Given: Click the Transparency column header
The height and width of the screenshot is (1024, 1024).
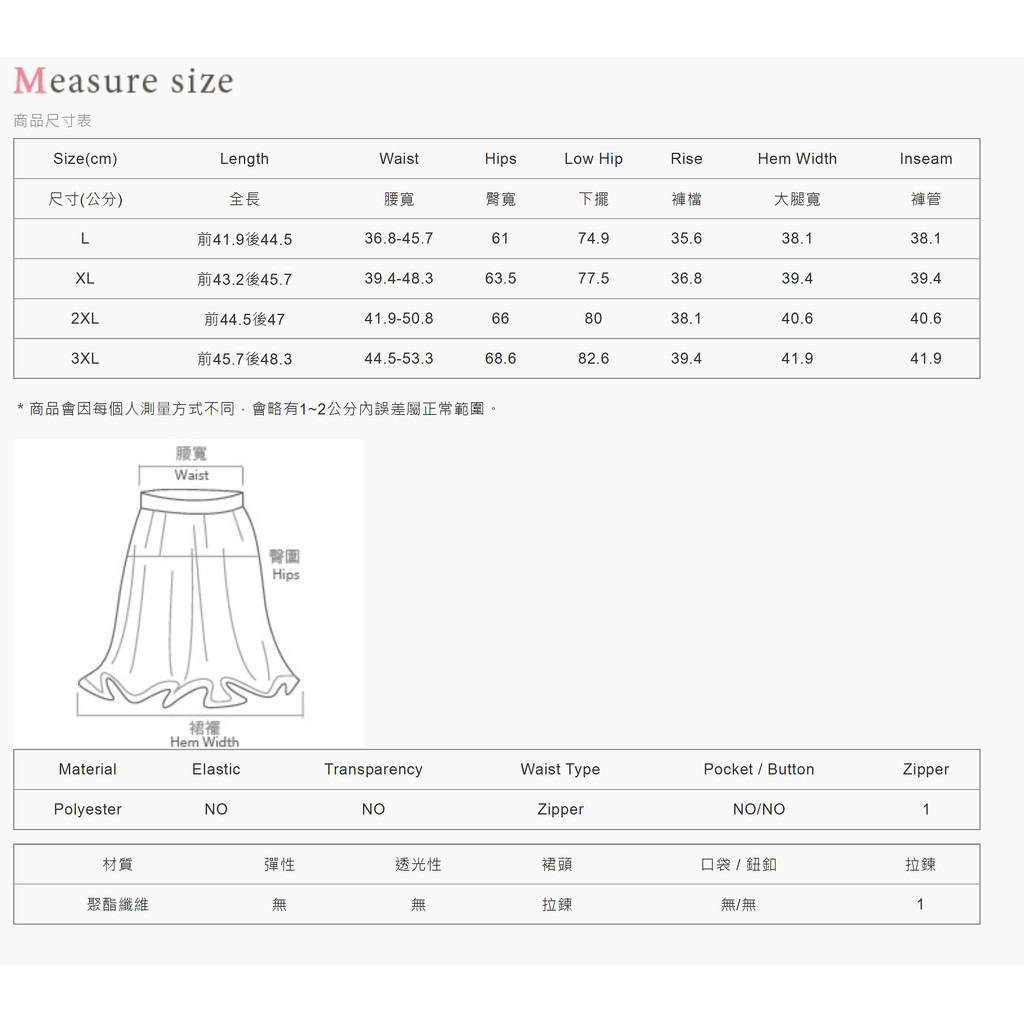Looking at the screenshot, I should tap(373, 769).
